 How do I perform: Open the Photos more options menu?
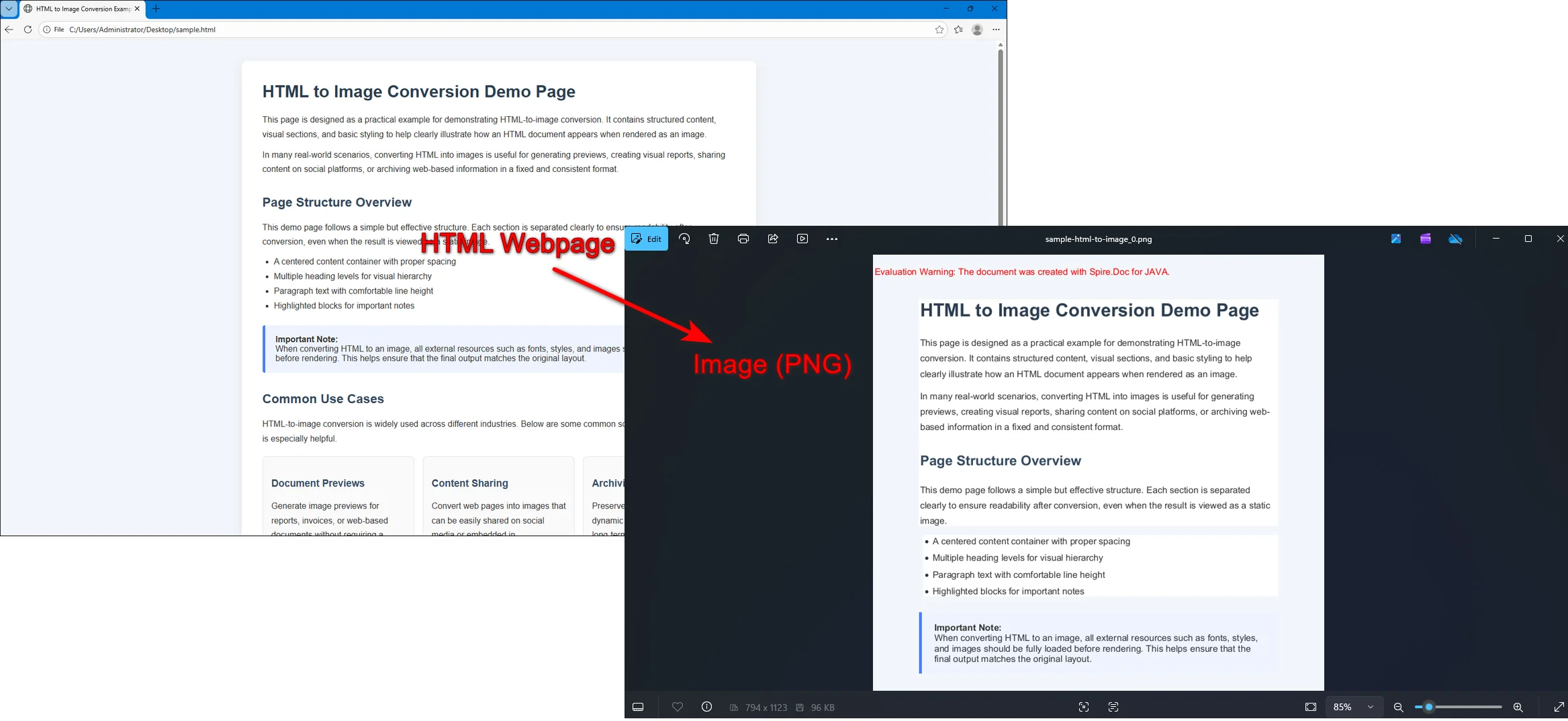[832, 239]
